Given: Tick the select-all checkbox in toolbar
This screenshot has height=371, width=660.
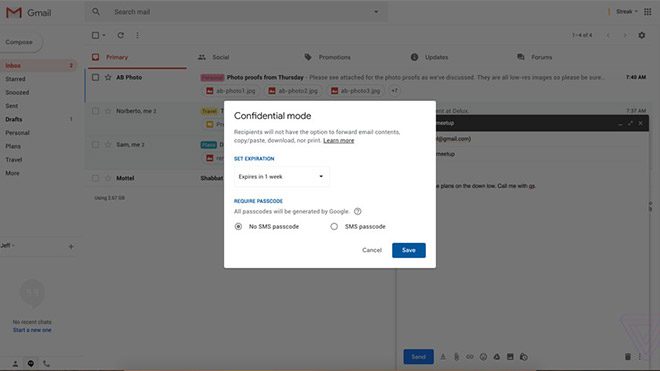Looking at the screenshot, I should click(96, 35).
